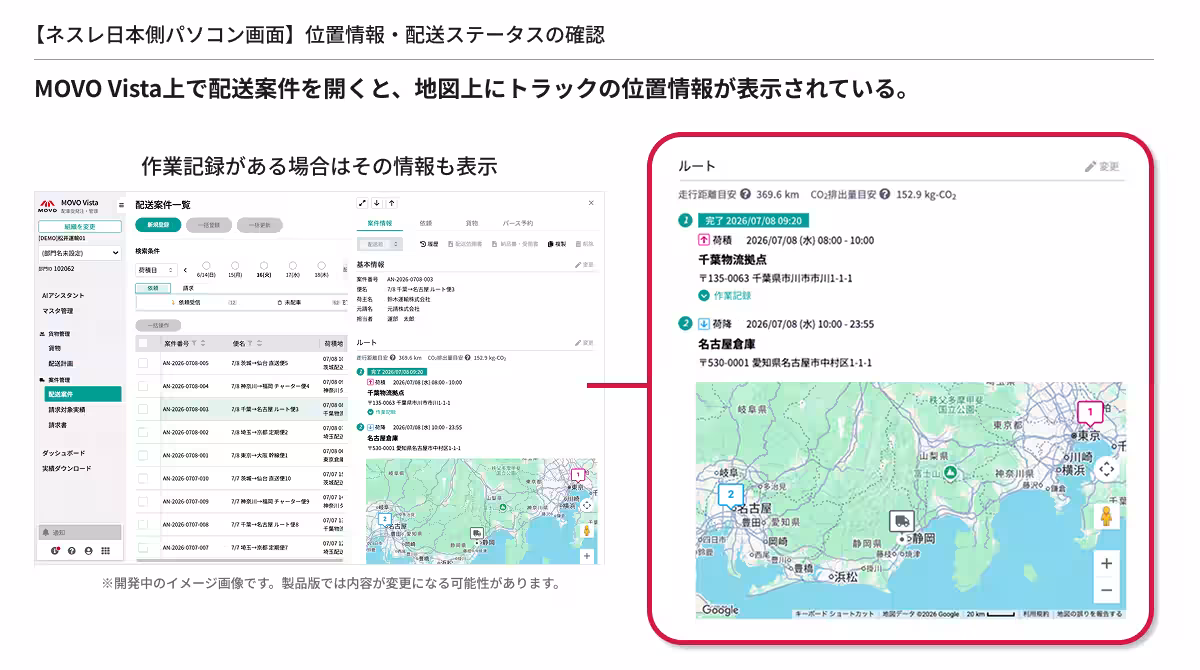The image size is (1200, 670).
Task: Tick the select-all checkbox in table header
Action: point(142,342)
